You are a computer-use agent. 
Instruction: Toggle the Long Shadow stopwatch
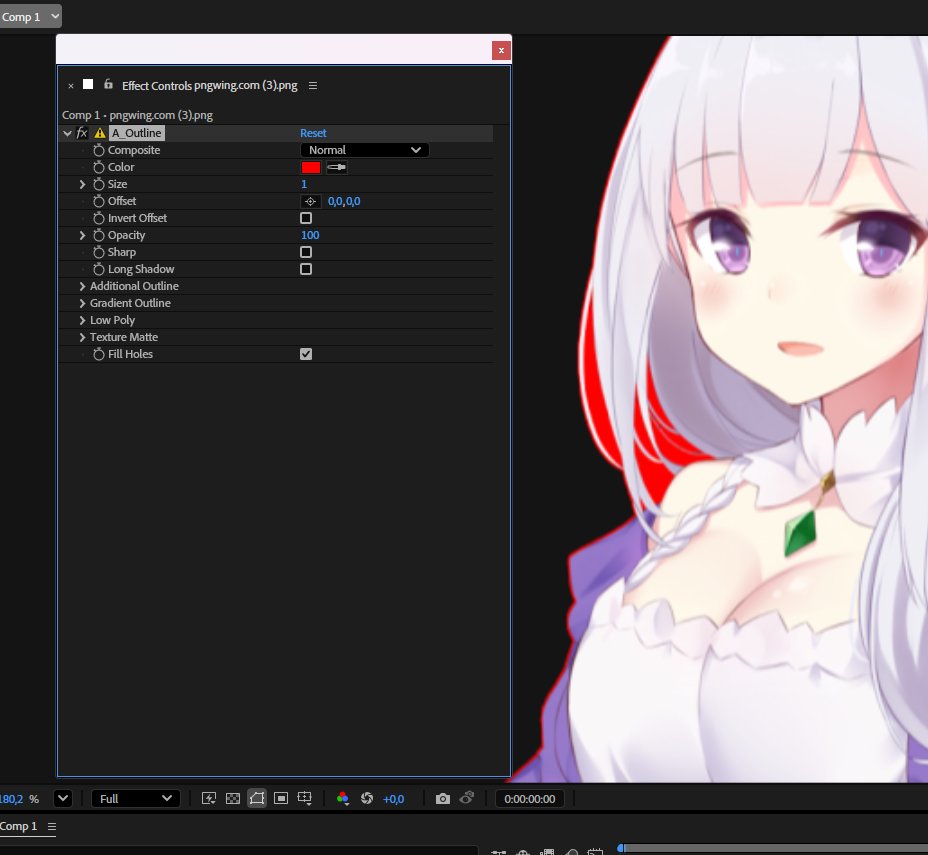click(99, 269)
